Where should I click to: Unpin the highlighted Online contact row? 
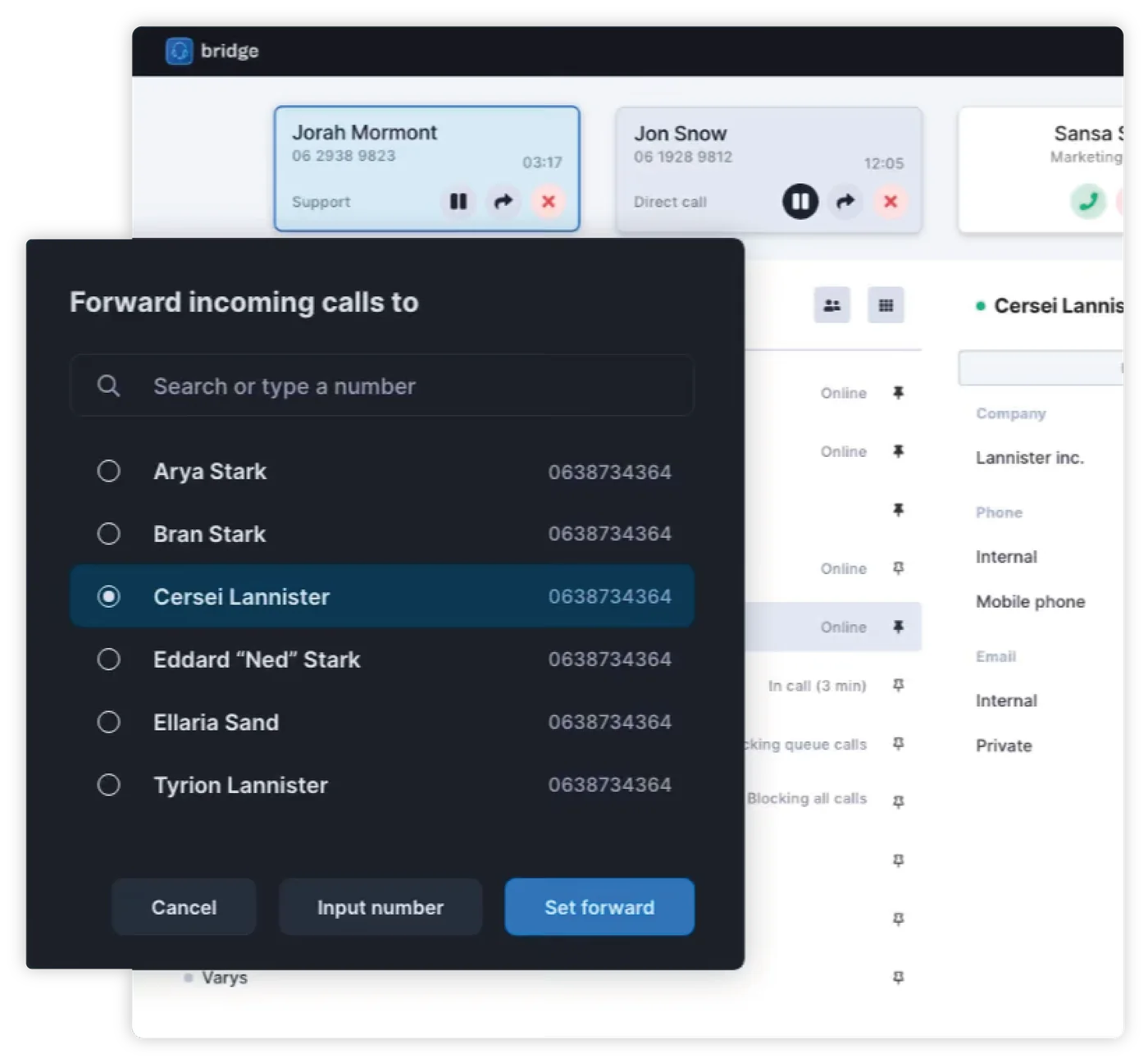pyautogui.click(x=898, y=627)
